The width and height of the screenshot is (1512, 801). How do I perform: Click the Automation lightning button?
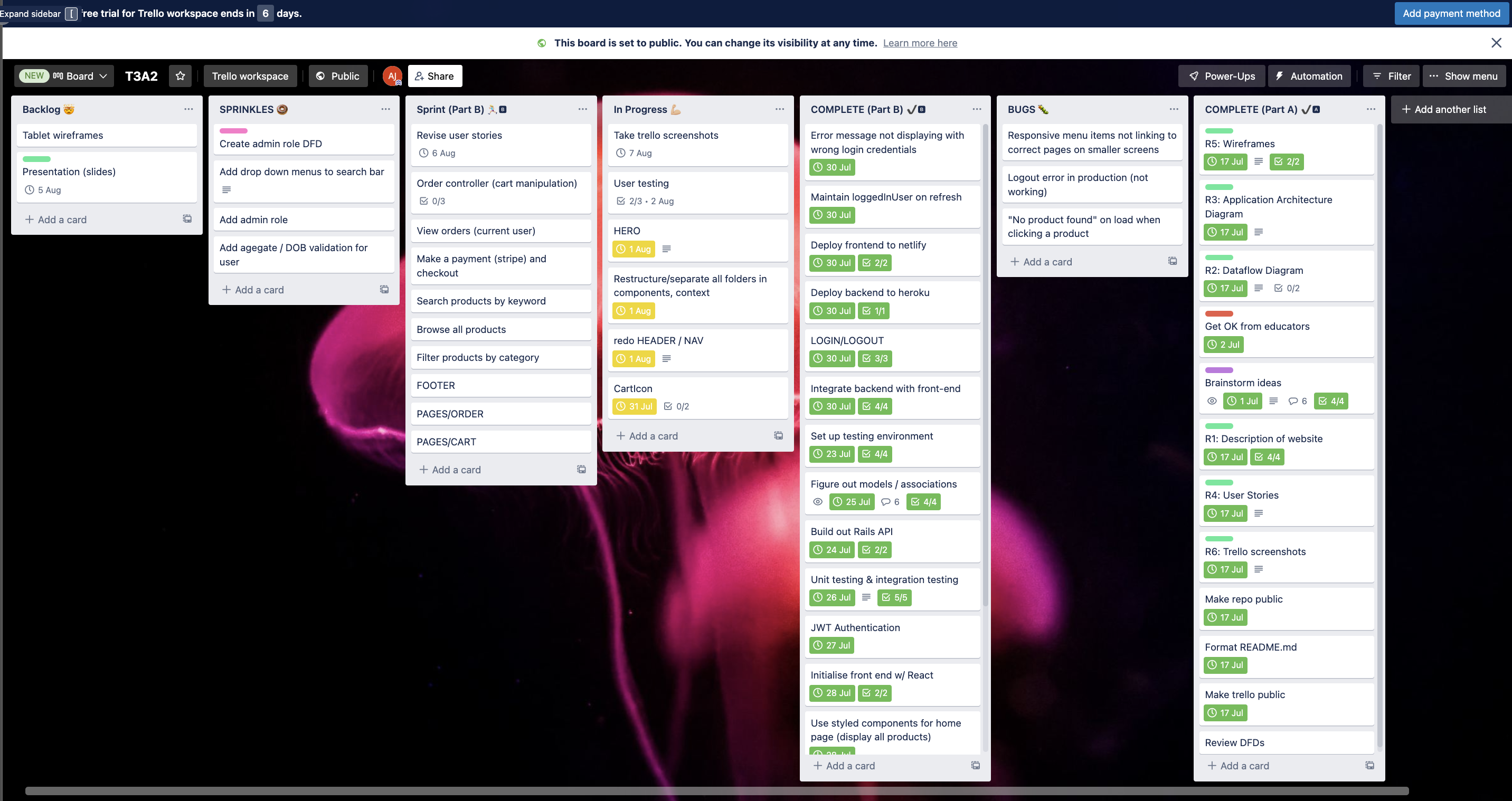1309,75
